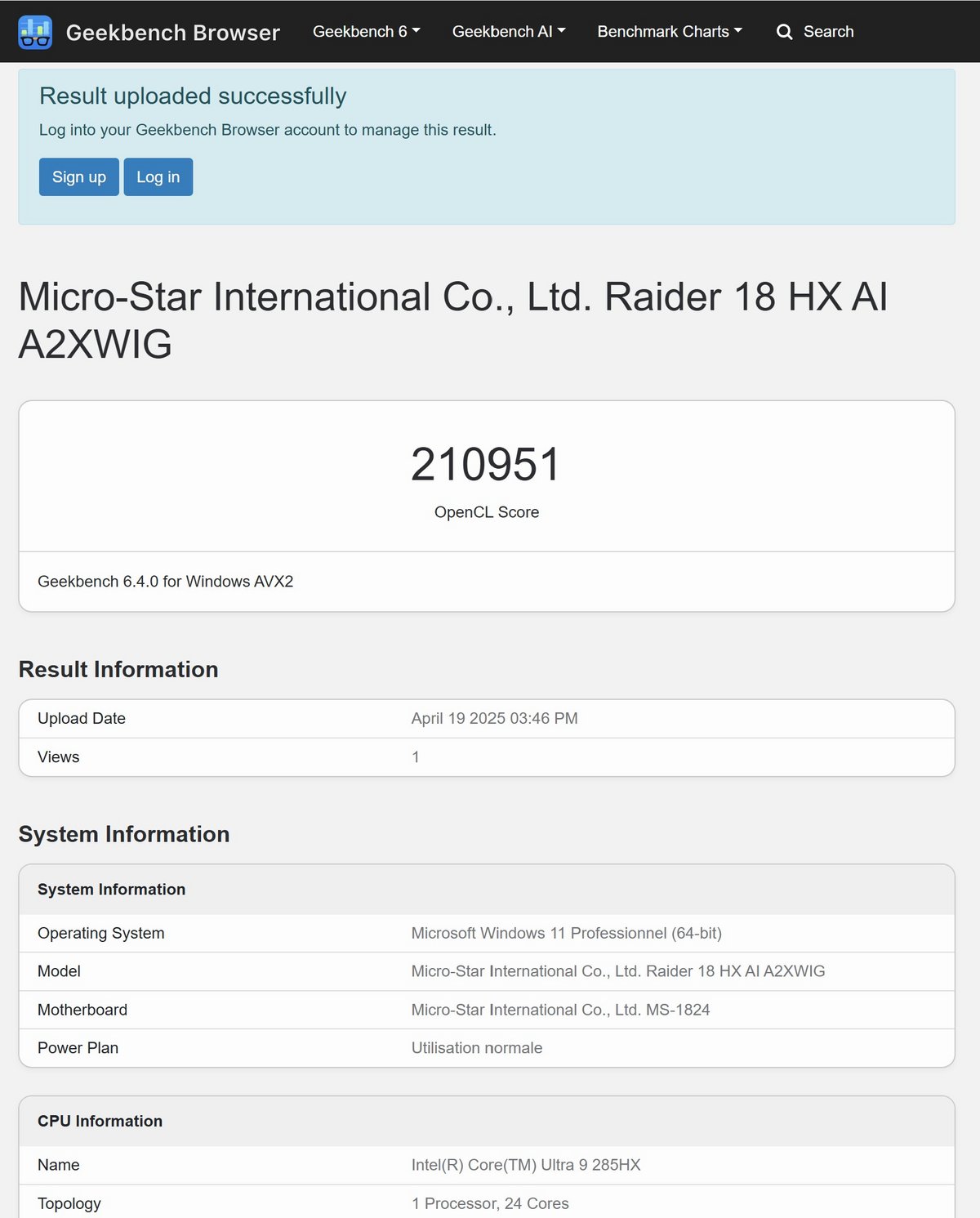980x1218 pixels.
Task: Click the Operating System label
Action: pyautogui.click(x=101, y=934)
